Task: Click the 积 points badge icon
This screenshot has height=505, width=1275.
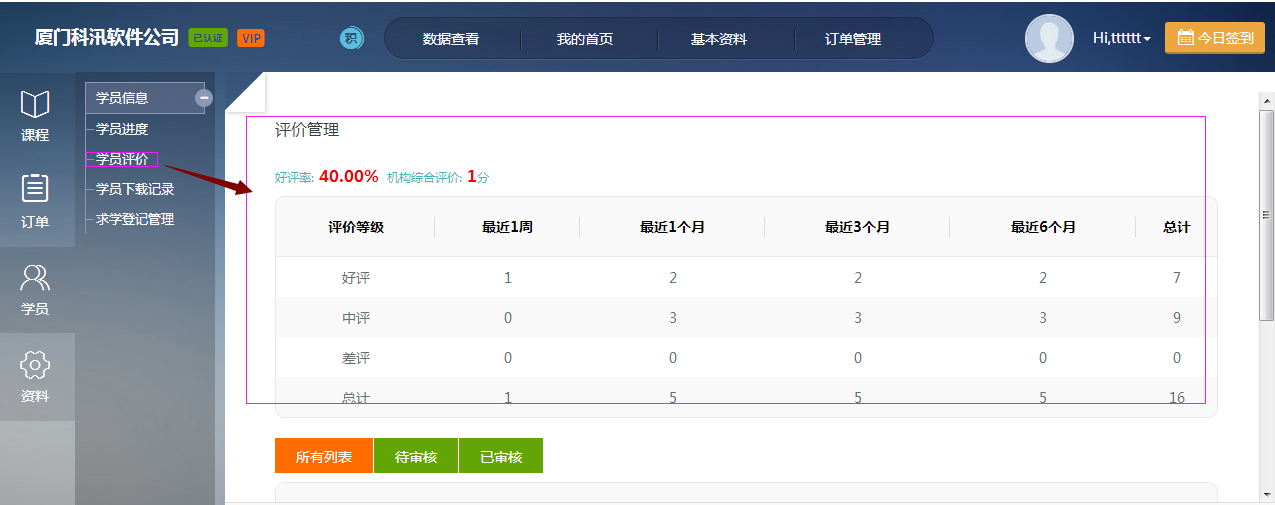Action: click(351, 39)
